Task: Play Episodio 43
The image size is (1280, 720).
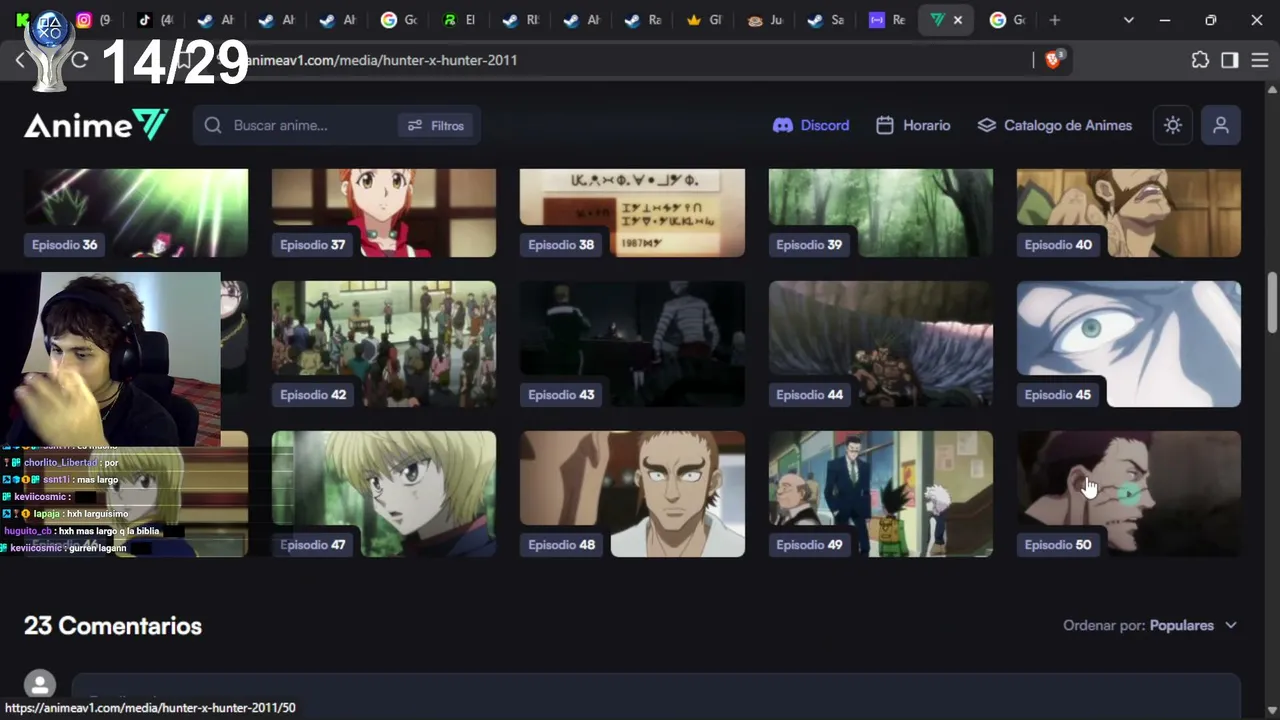Action: 632,344
